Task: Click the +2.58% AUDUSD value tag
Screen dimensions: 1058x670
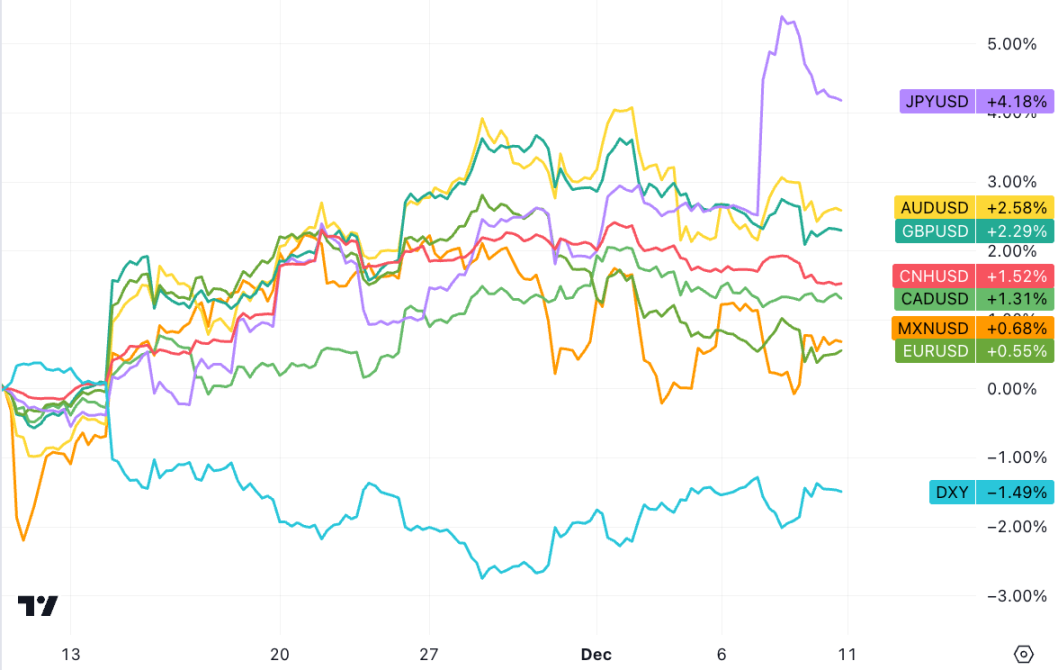Action: [1016, 208]
